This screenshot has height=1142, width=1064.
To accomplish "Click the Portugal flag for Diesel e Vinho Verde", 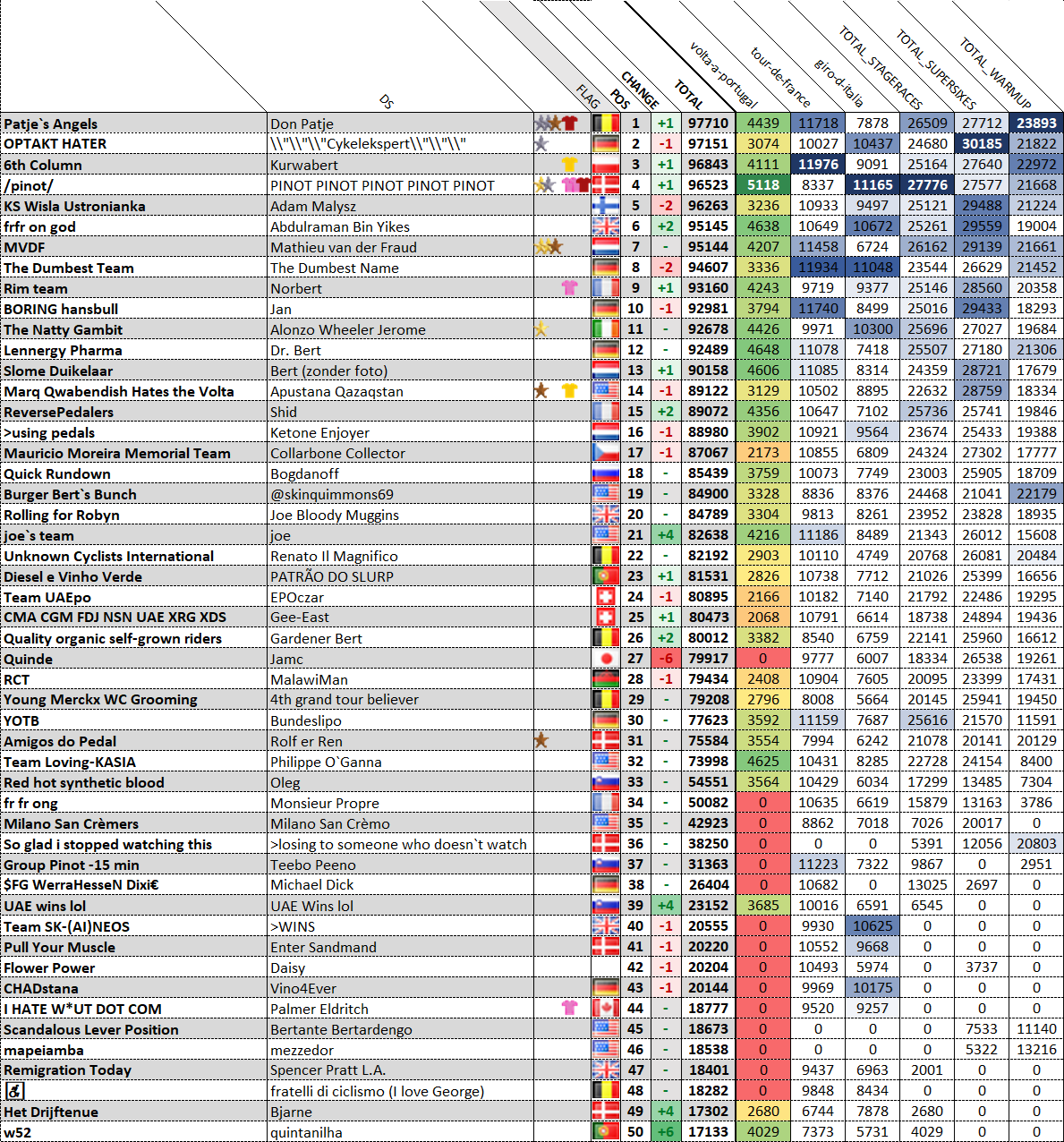I will (x=606, y=576).
